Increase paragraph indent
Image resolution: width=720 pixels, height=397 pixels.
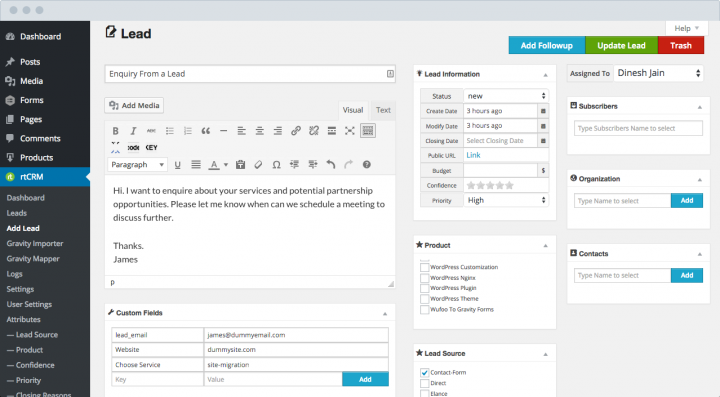coord(313,165)
